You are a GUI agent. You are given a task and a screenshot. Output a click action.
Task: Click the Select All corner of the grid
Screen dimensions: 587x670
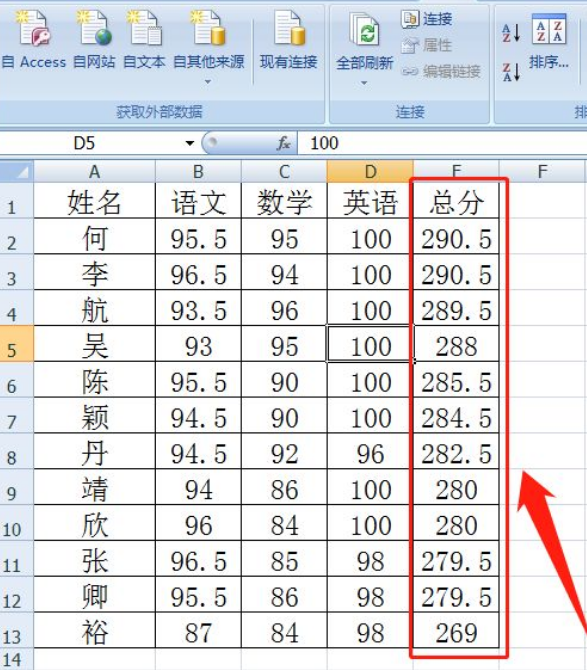[x=17, y=172]
